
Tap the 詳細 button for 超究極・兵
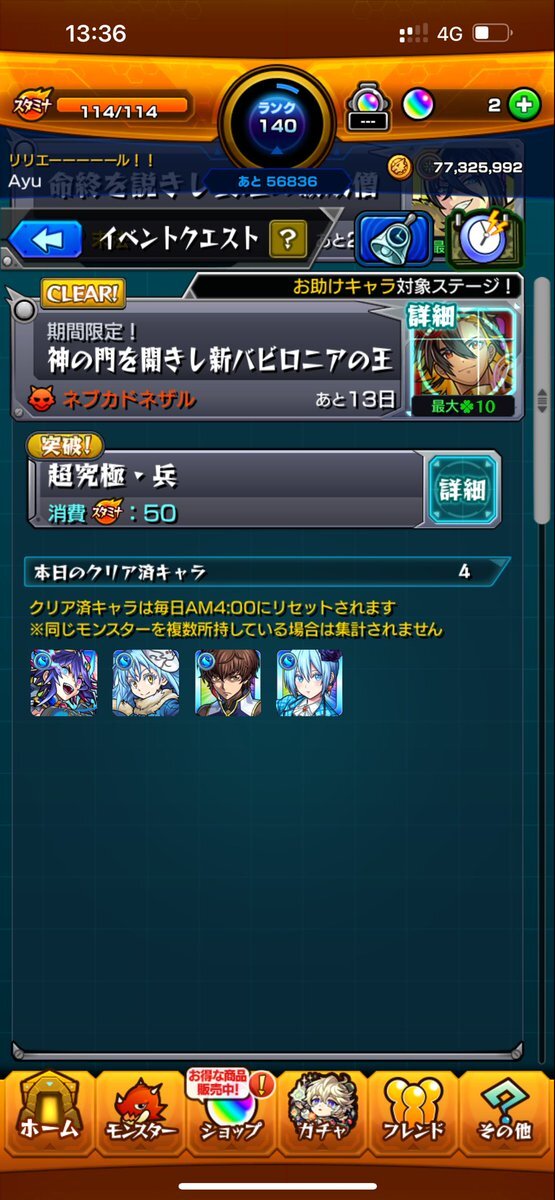point(461,489)
